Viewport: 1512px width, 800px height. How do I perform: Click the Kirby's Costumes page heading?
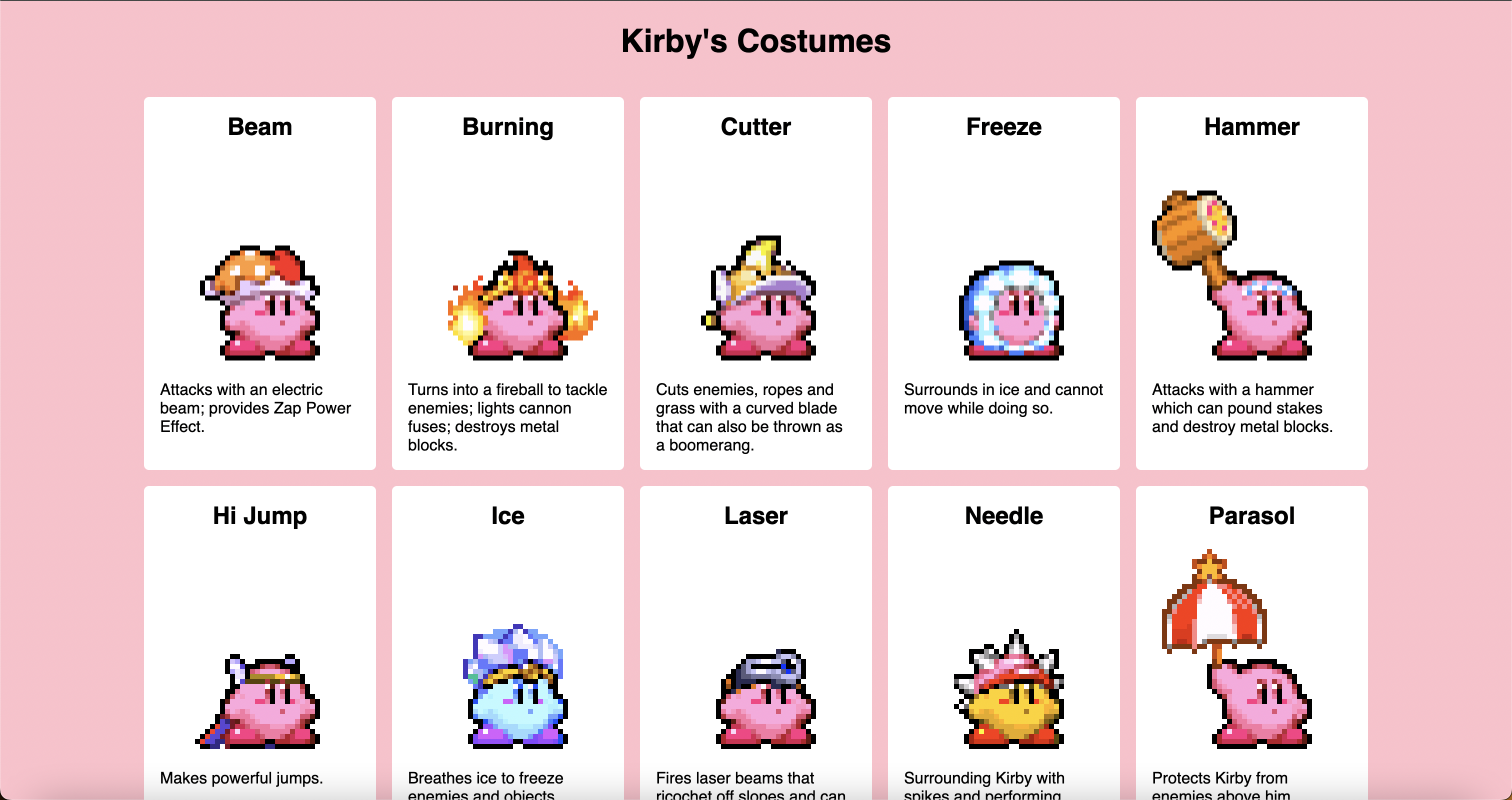pos(756,41)
